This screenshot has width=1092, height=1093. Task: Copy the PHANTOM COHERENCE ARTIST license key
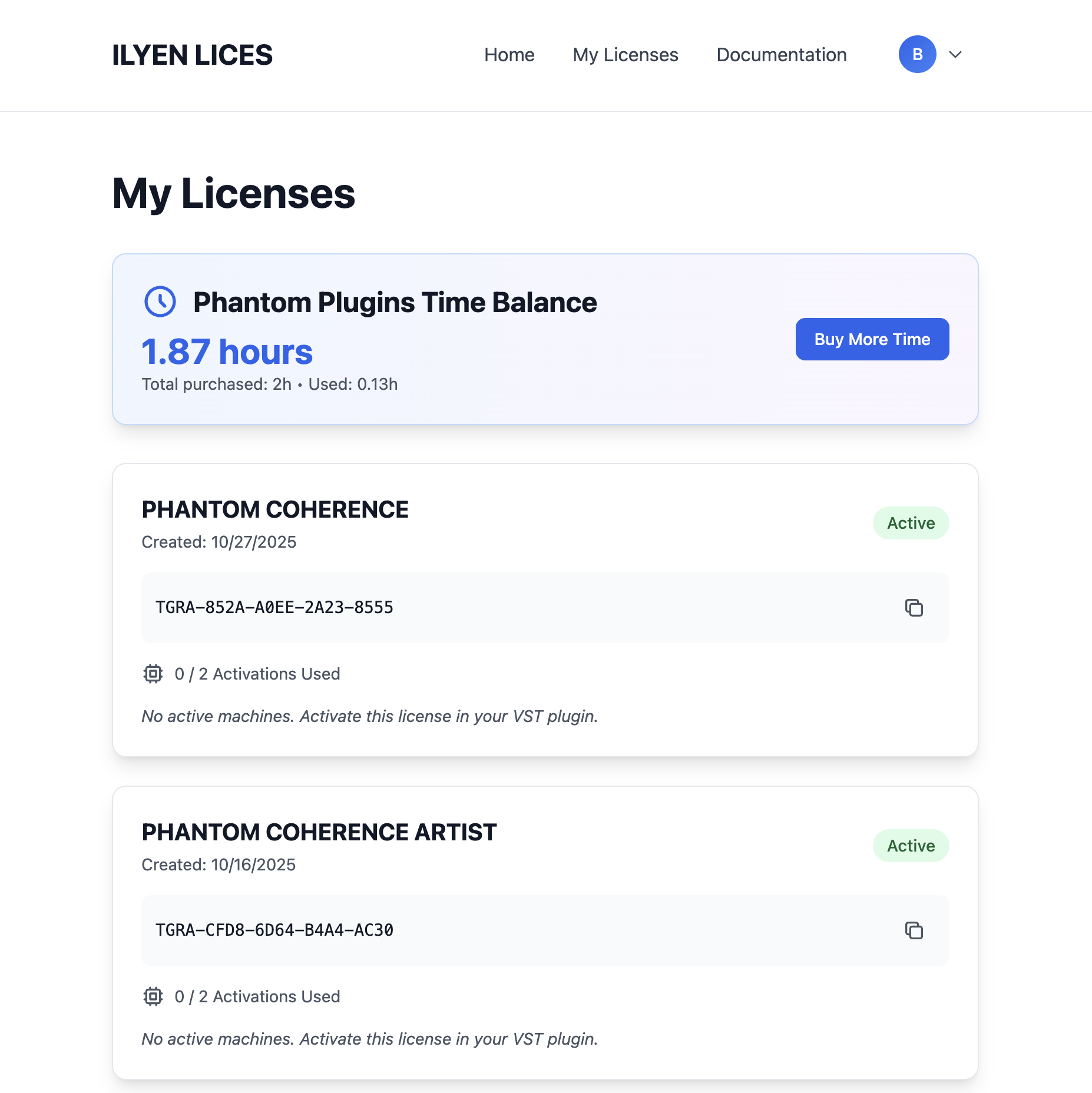(914, 930)
